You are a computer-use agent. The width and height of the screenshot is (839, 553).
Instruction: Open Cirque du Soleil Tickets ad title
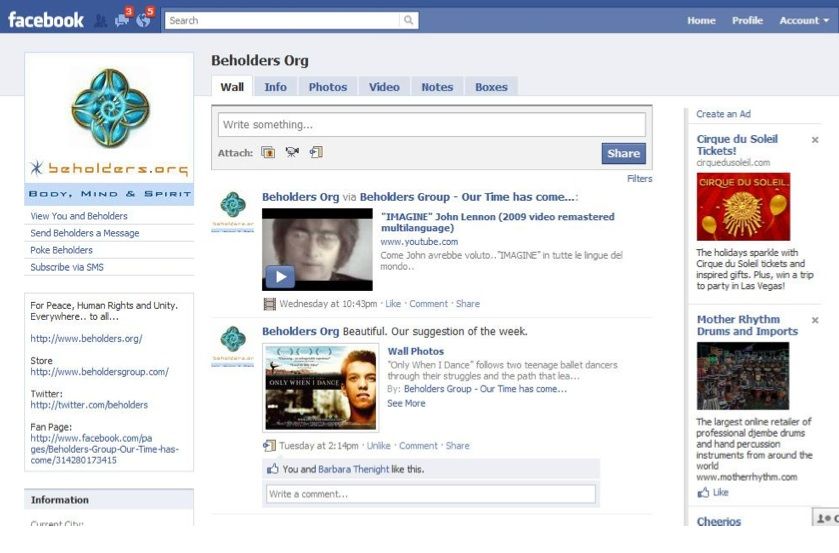click(737, 145)
